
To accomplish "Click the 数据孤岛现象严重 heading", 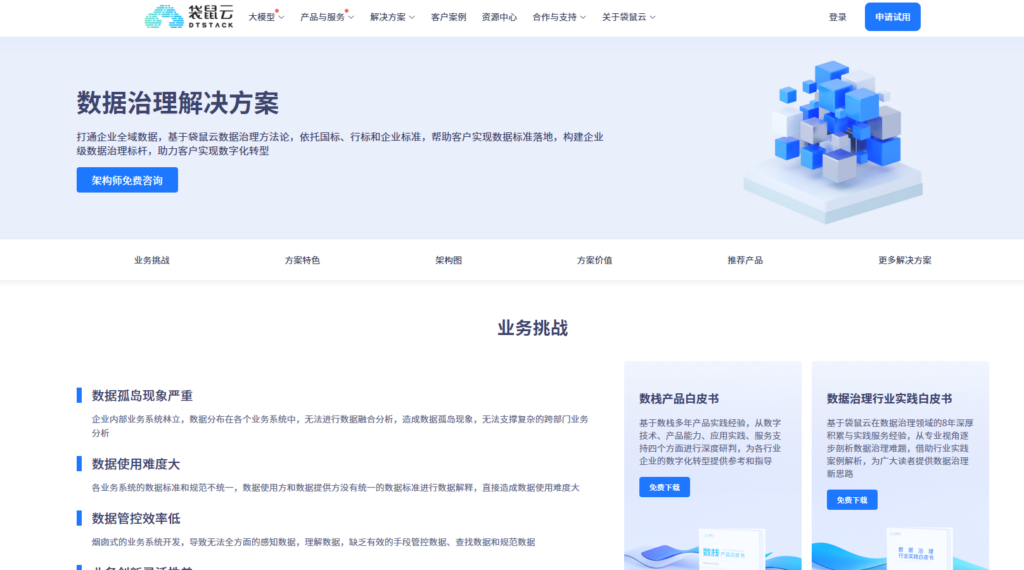I will (x=142, y=396).
